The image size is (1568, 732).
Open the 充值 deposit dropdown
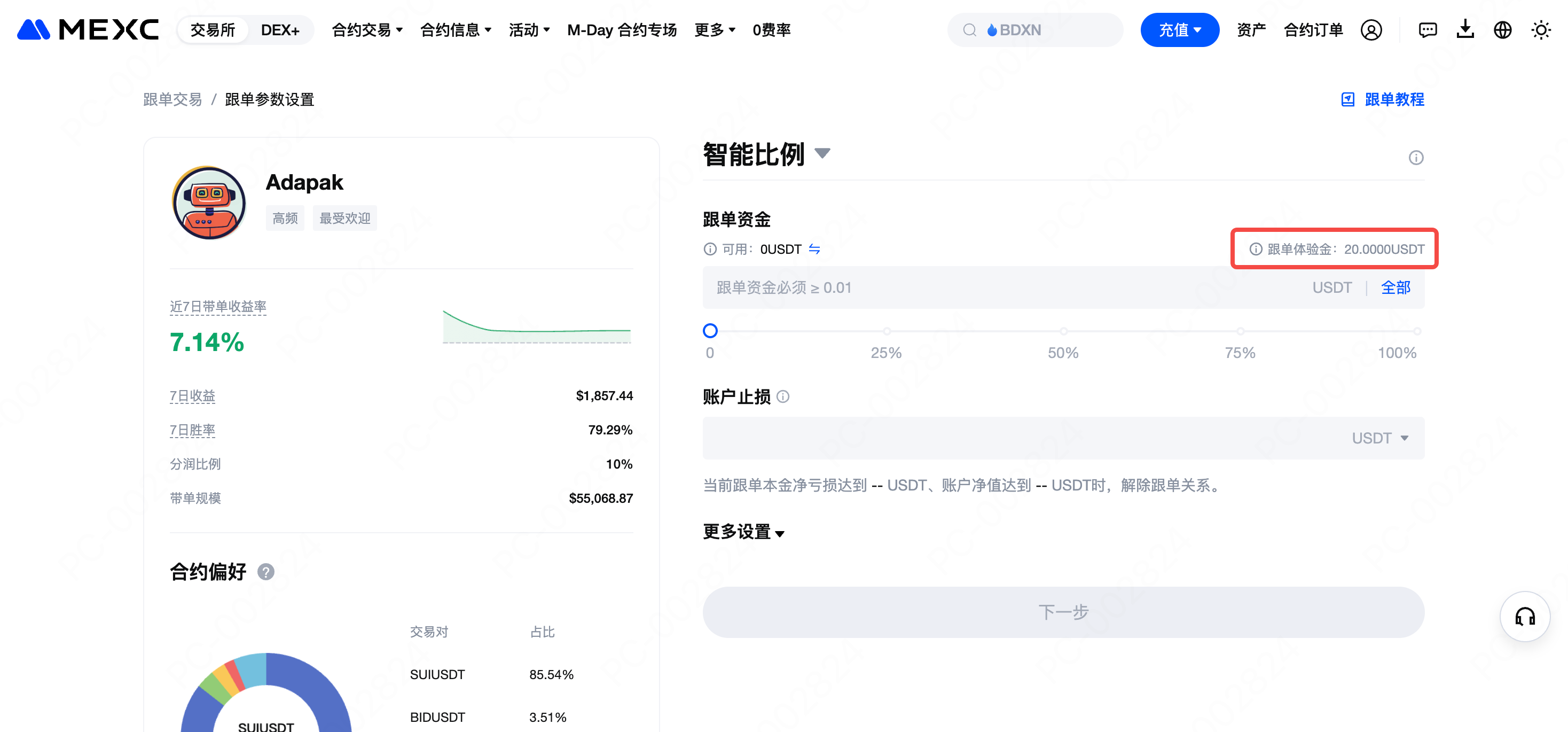click(x=1179, y=30)
